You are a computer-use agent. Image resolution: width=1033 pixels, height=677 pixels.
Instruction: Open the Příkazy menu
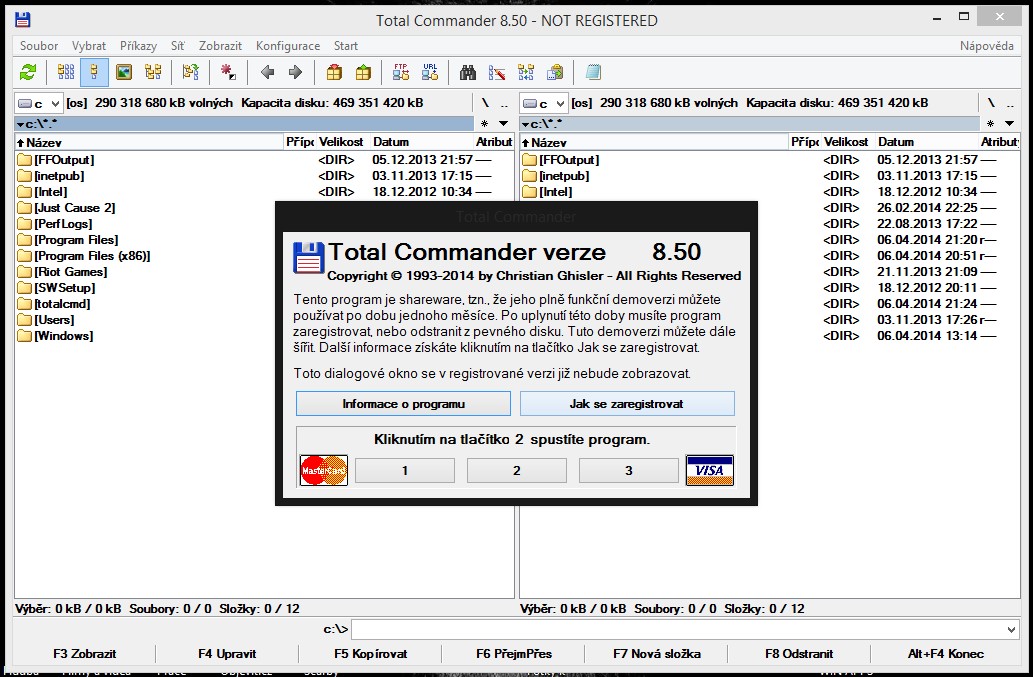pos(138,45)
